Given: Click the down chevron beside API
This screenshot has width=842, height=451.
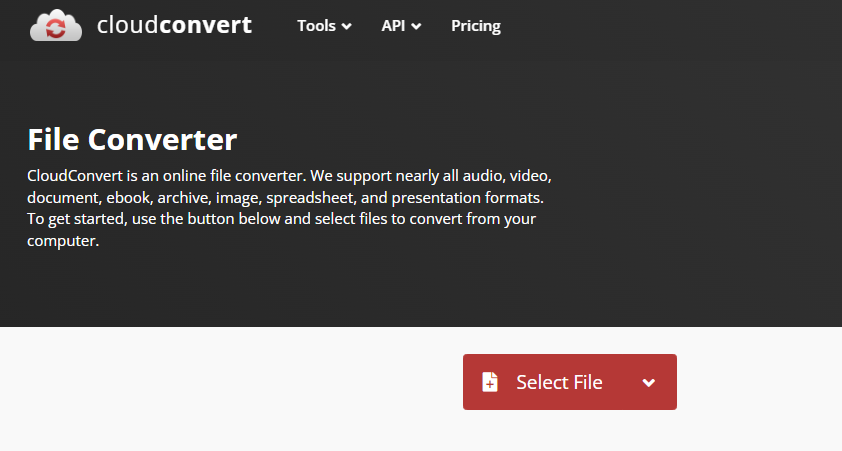Looking at the screenshot, I should click(416, 26).
